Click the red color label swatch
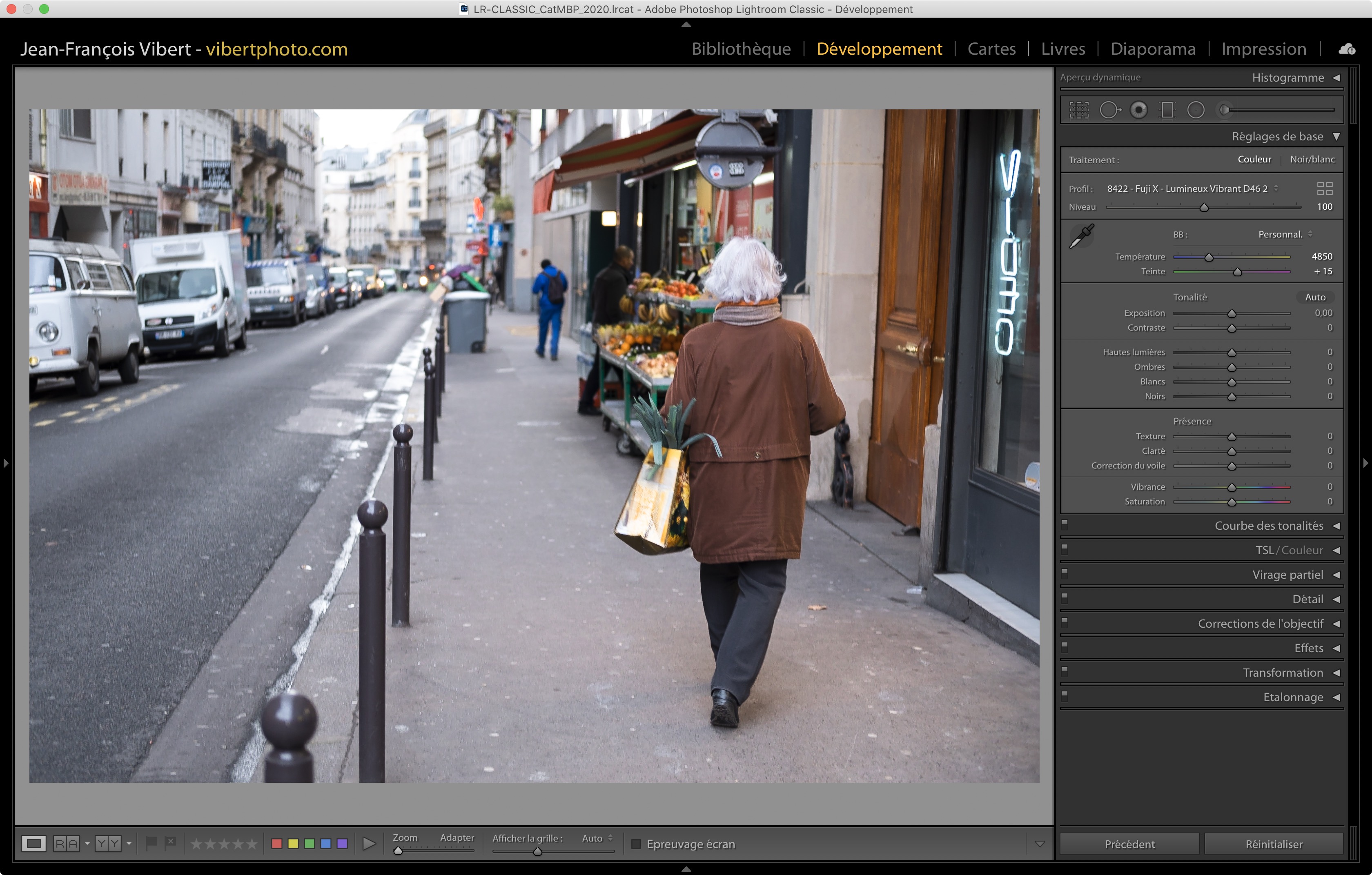Viewport: 1372px width, 875px height. (x=277, y=844)
